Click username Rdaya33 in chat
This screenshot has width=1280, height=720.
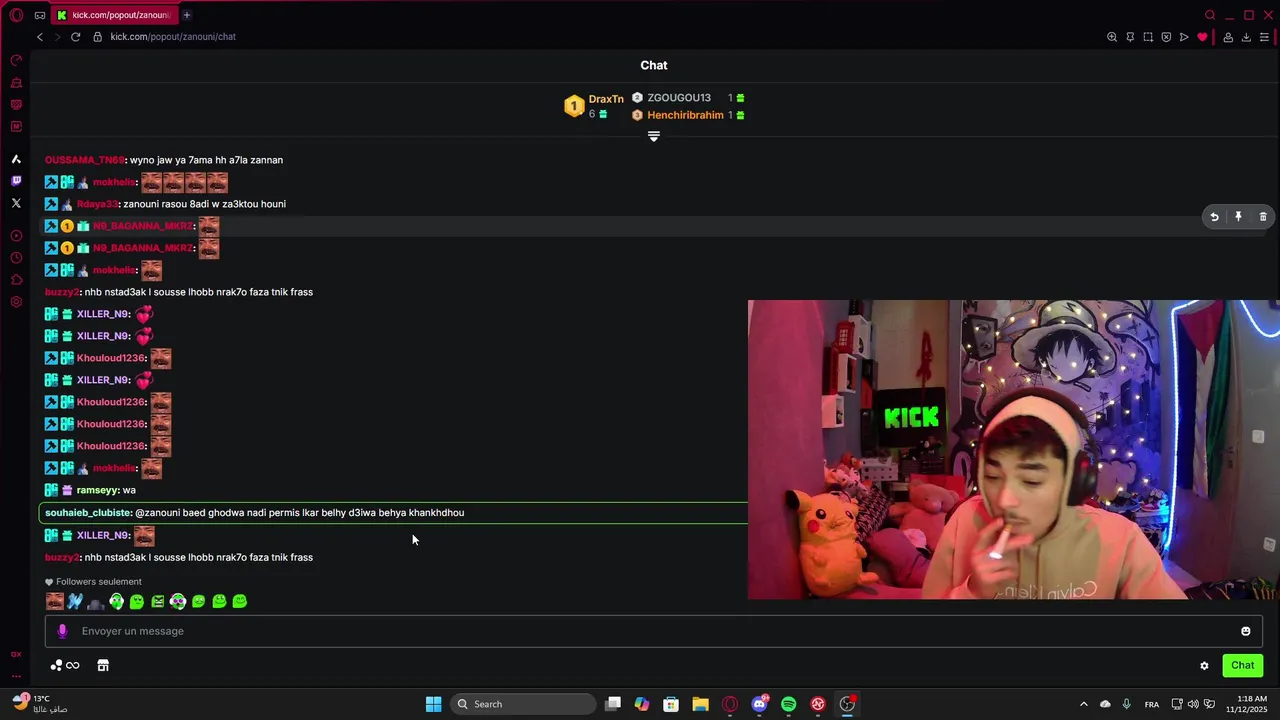(x=97, y=204)
